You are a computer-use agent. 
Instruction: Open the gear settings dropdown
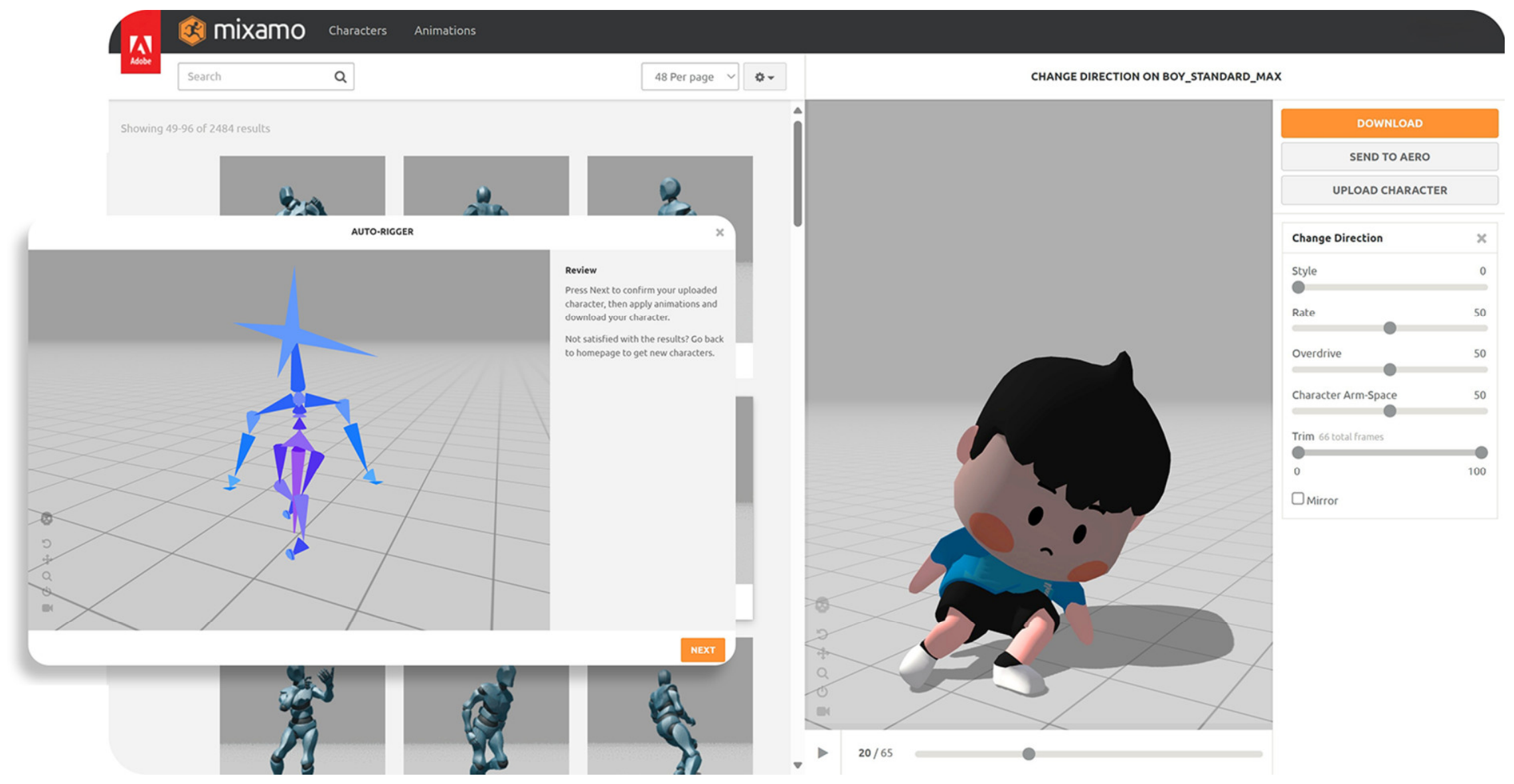point(764,76)
